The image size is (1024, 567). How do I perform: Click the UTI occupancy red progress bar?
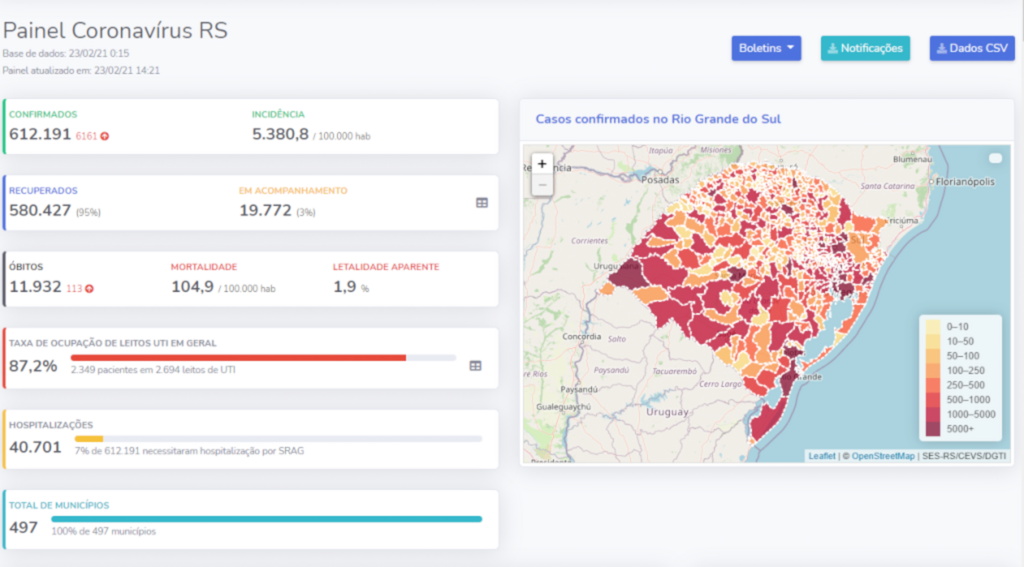[x=238, y=357]
